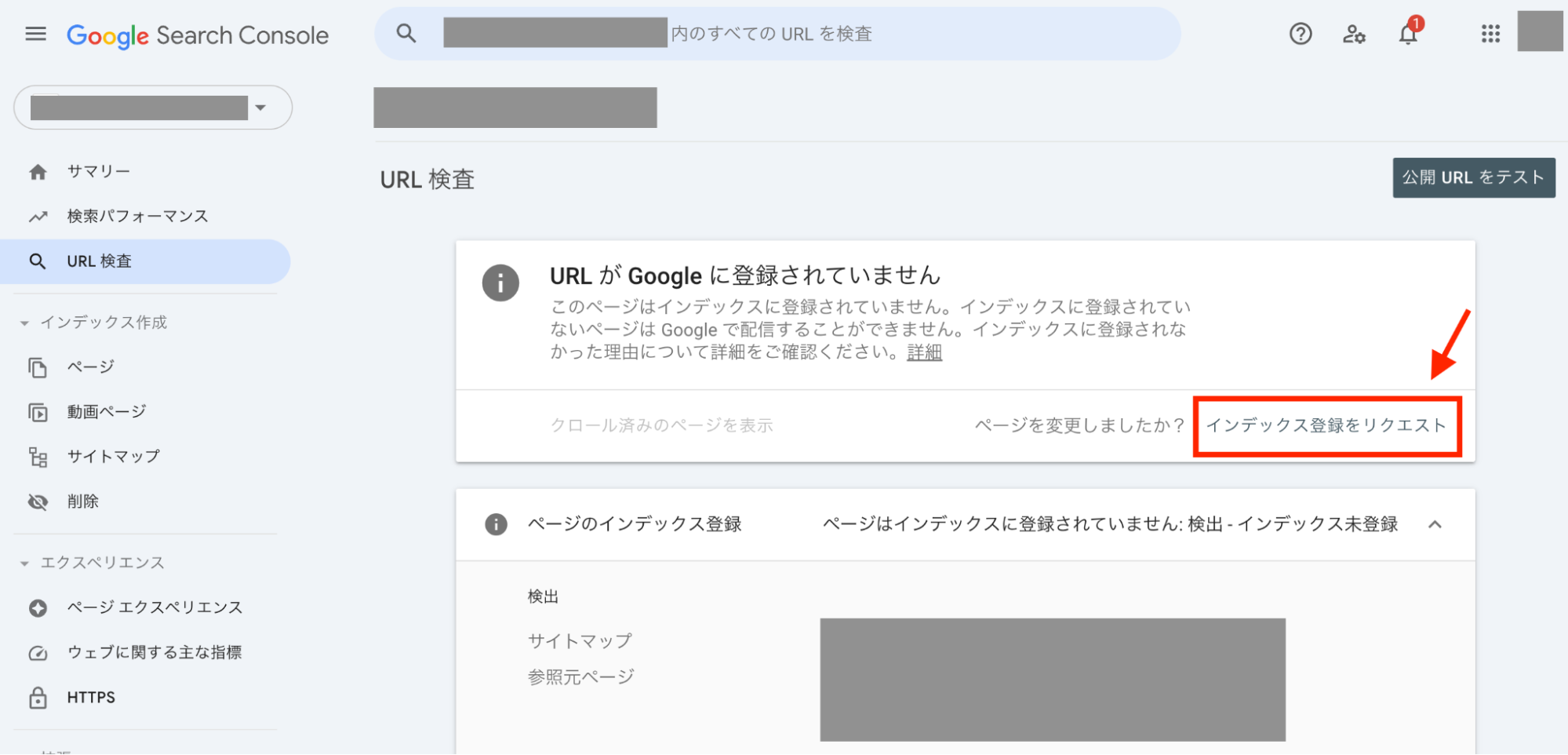This screenshot has height=755, width=1568.
Task: Open 検索パフォーマンス report
Action: (x=137, y=217)
